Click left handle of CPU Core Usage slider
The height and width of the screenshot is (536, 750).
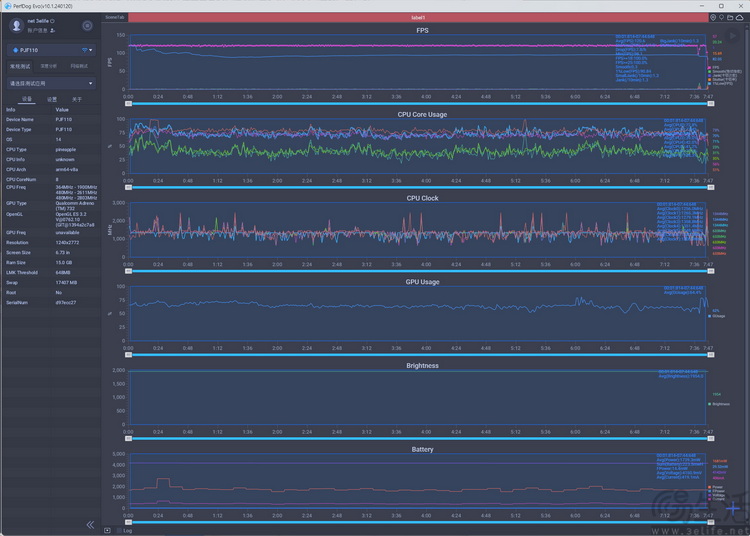coord(128,187)
